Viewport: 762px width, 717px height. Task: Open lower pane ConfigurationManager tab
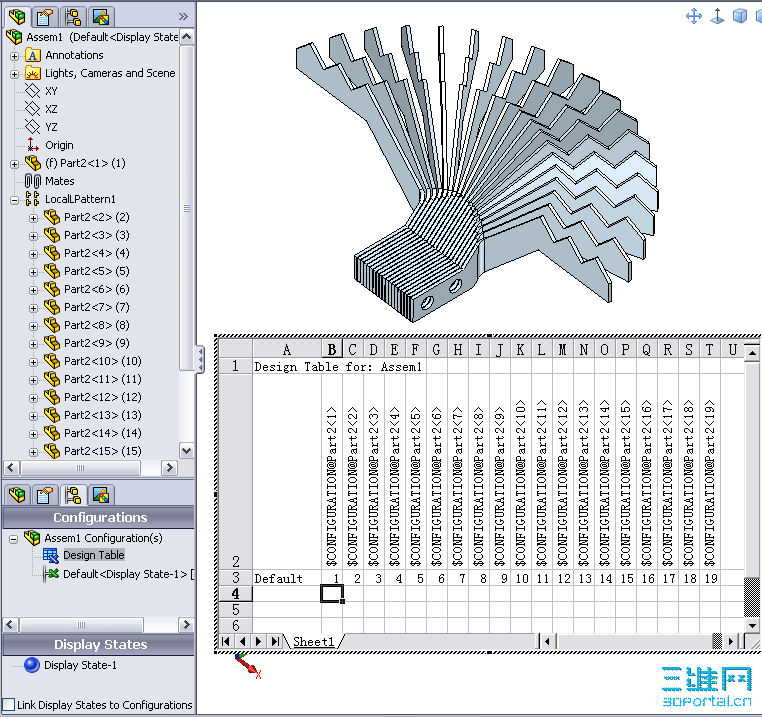tap(73, 495)
